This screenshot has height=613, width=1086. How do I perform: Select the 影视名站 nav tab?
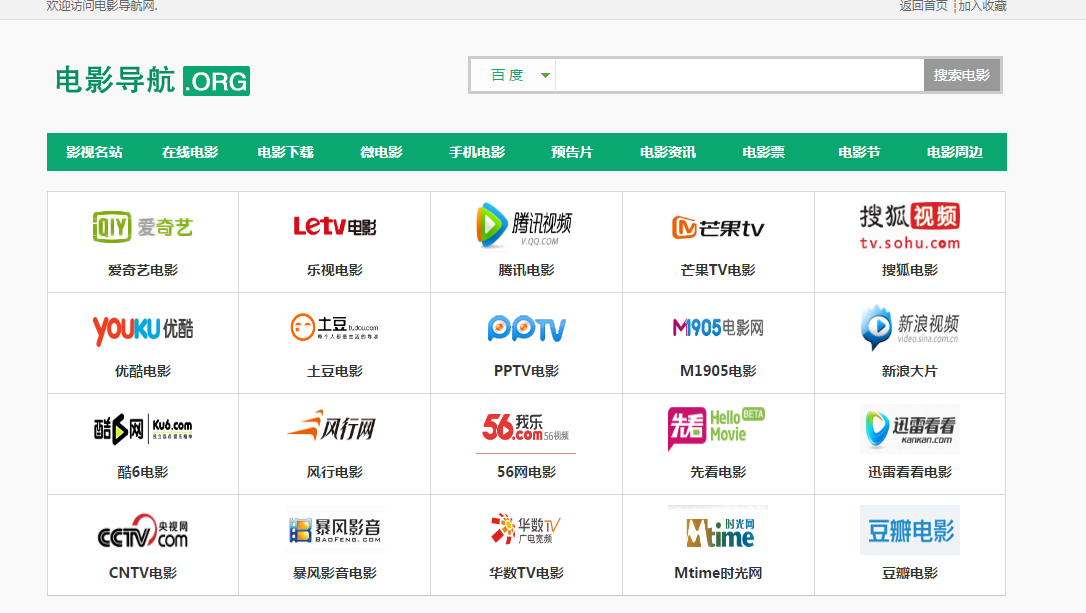tap(94, 152)
